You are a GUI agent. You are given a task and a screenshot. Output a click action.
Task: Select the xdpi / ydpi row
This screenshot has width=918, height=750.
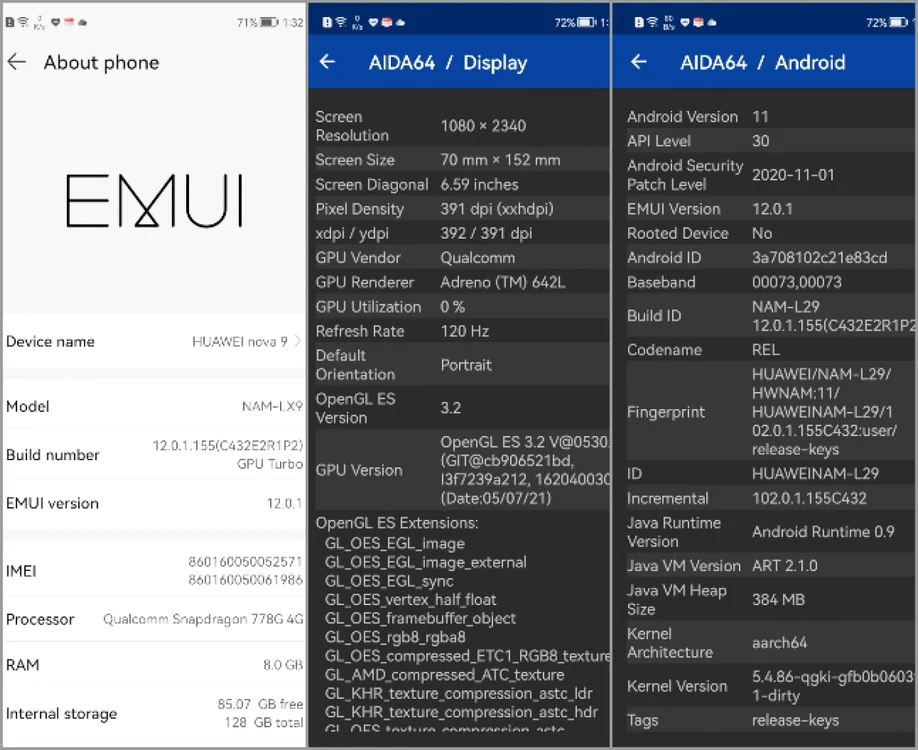tap(461, 233)
